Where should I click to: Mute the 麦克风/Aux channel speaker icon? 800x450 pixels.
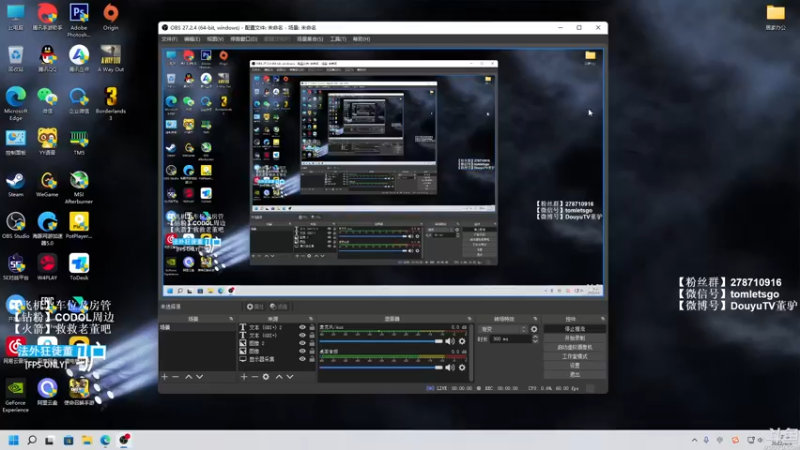point(449,341)
